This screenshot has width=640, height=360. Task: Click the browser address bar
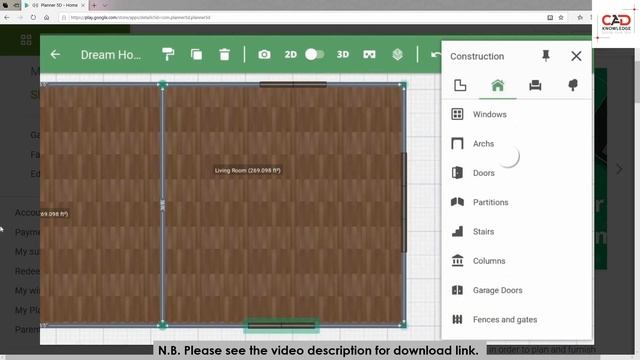pos(302,18)
